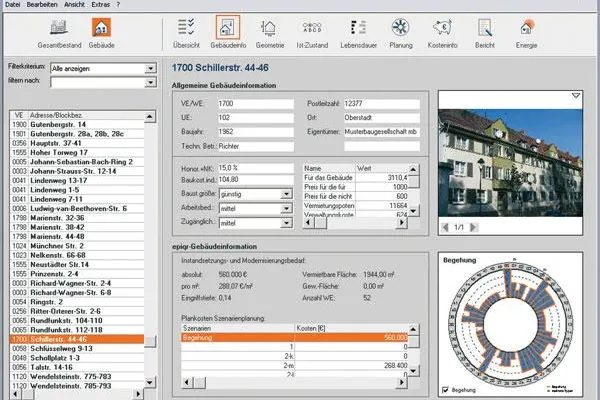Show next building photo arrow
This screenshot has height=400, width=600.
[473, 227]
